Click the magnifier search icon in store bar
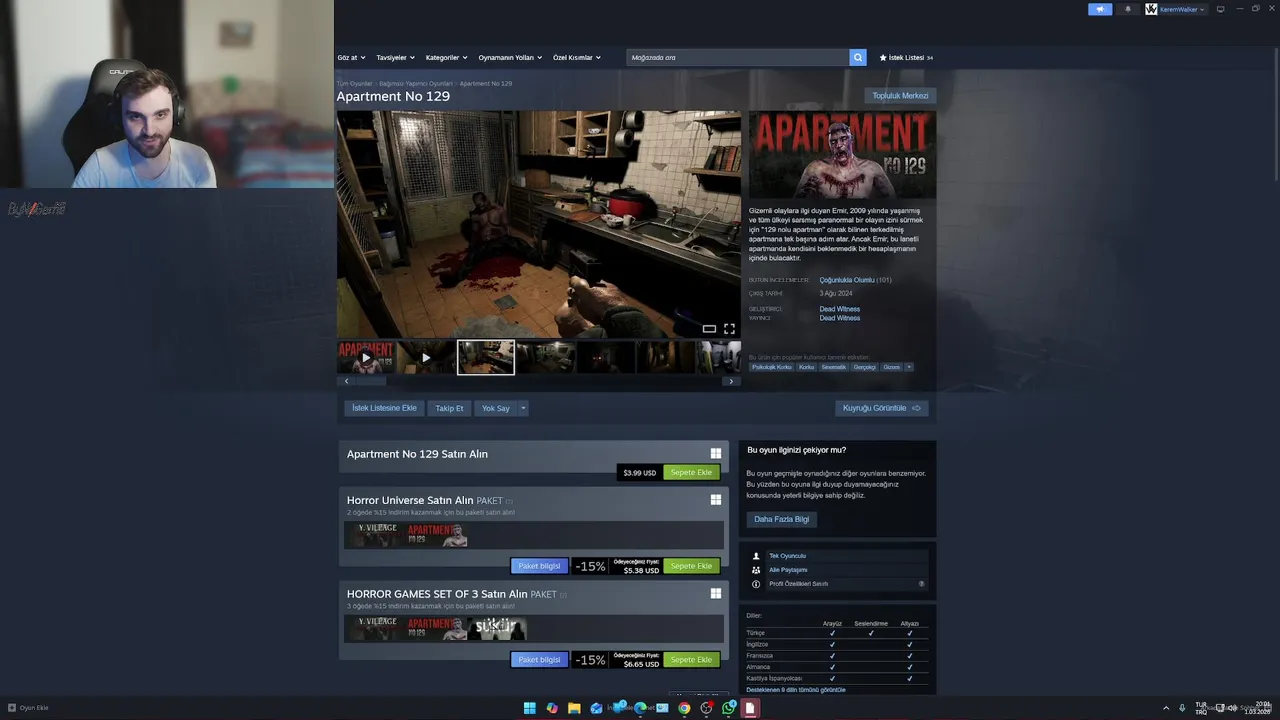The image size is (1280, 720). tap(857, 57)
